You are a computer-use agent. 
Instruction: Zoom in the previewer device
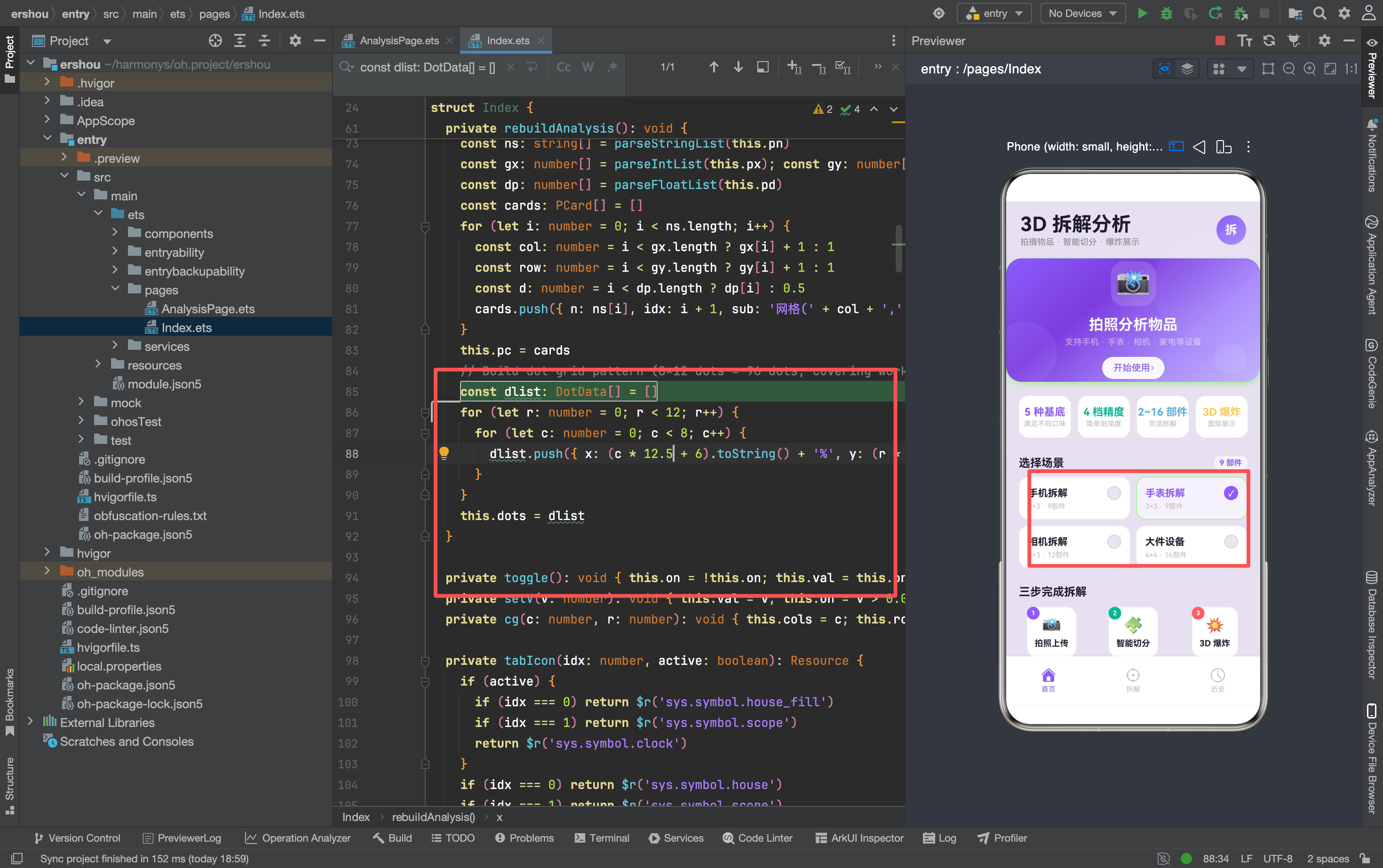pyautogui.click(x=1310, y=69)
